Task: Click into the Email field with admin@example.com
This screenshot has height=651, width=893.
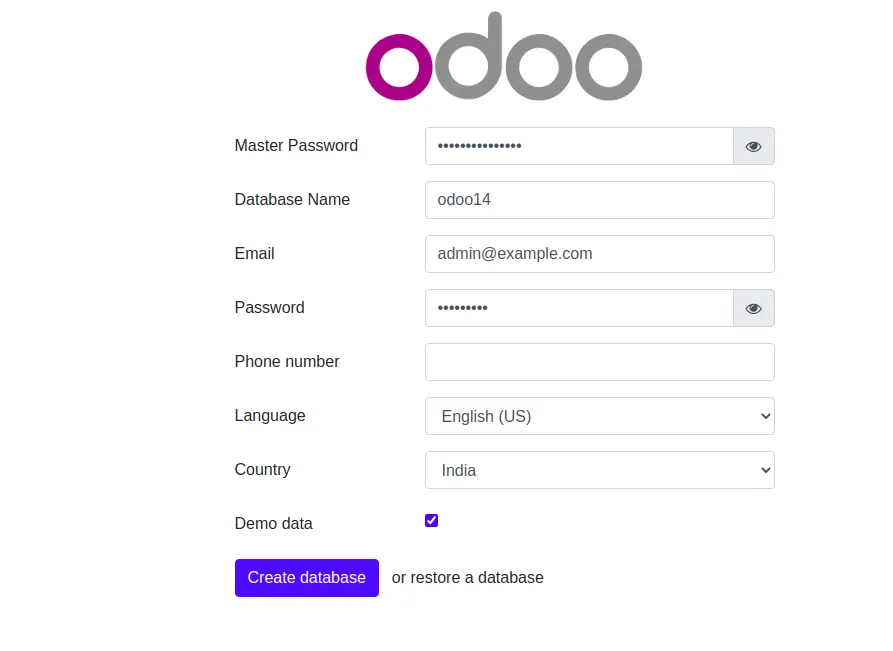Action: tap(600, 254)
